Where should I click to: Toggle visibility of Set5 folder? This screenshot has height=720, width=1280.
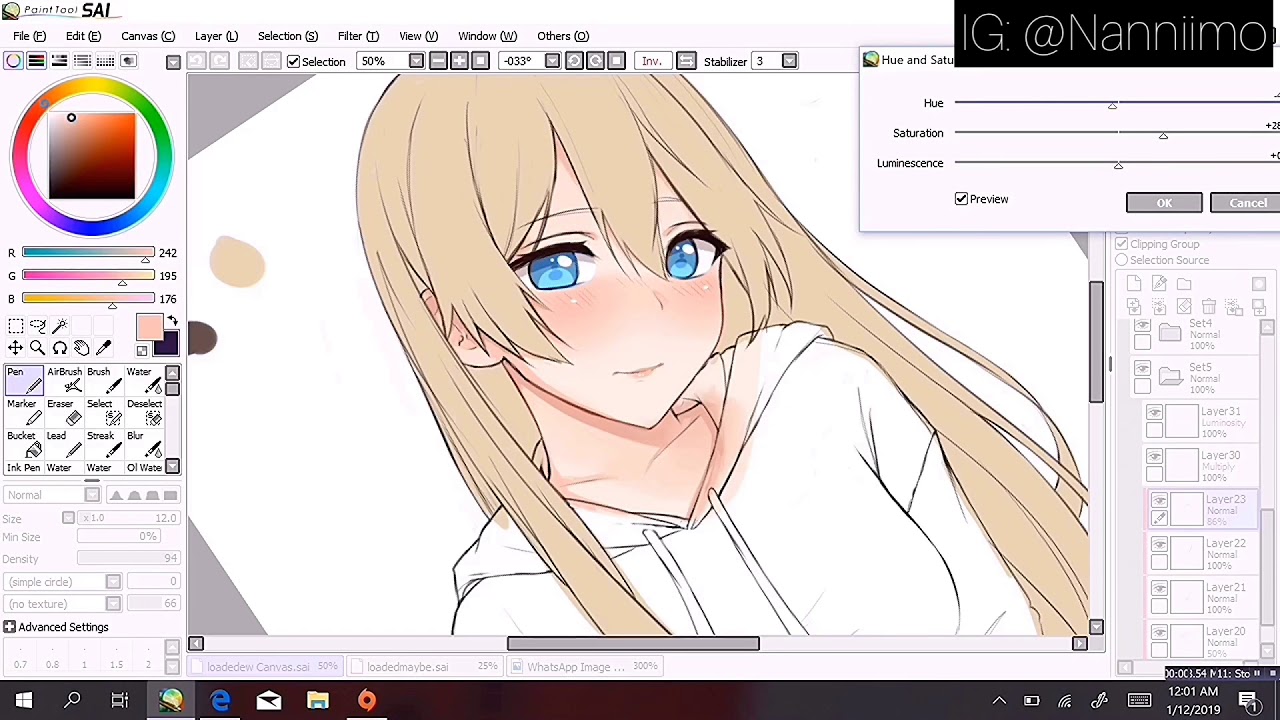click(x=1143, y=369)
